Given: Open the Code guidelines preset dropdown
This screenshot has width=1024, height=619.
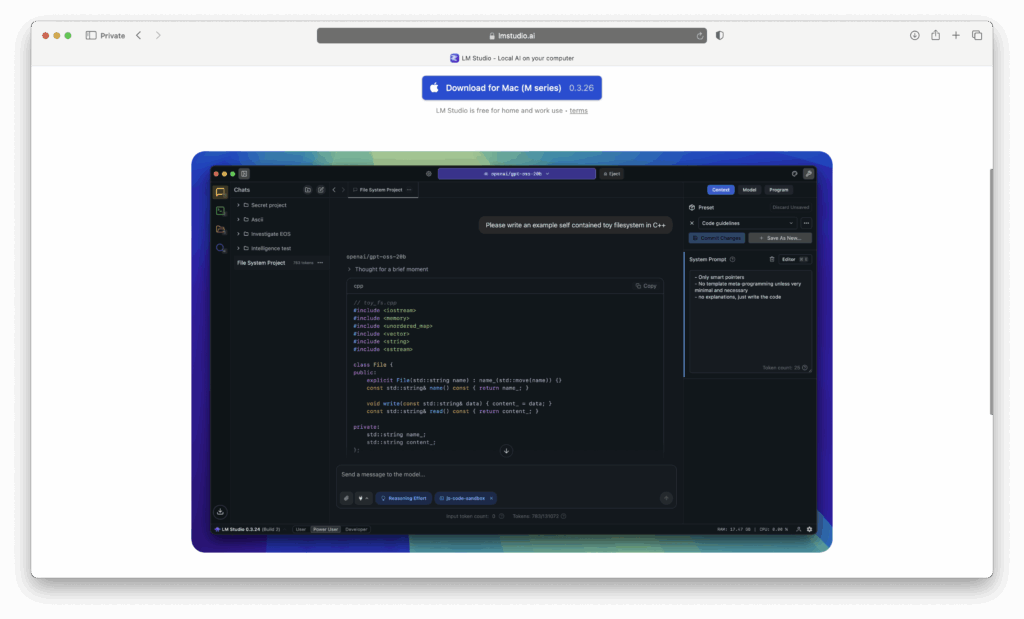Looking at the screenshot, I should tap(747, 223).
